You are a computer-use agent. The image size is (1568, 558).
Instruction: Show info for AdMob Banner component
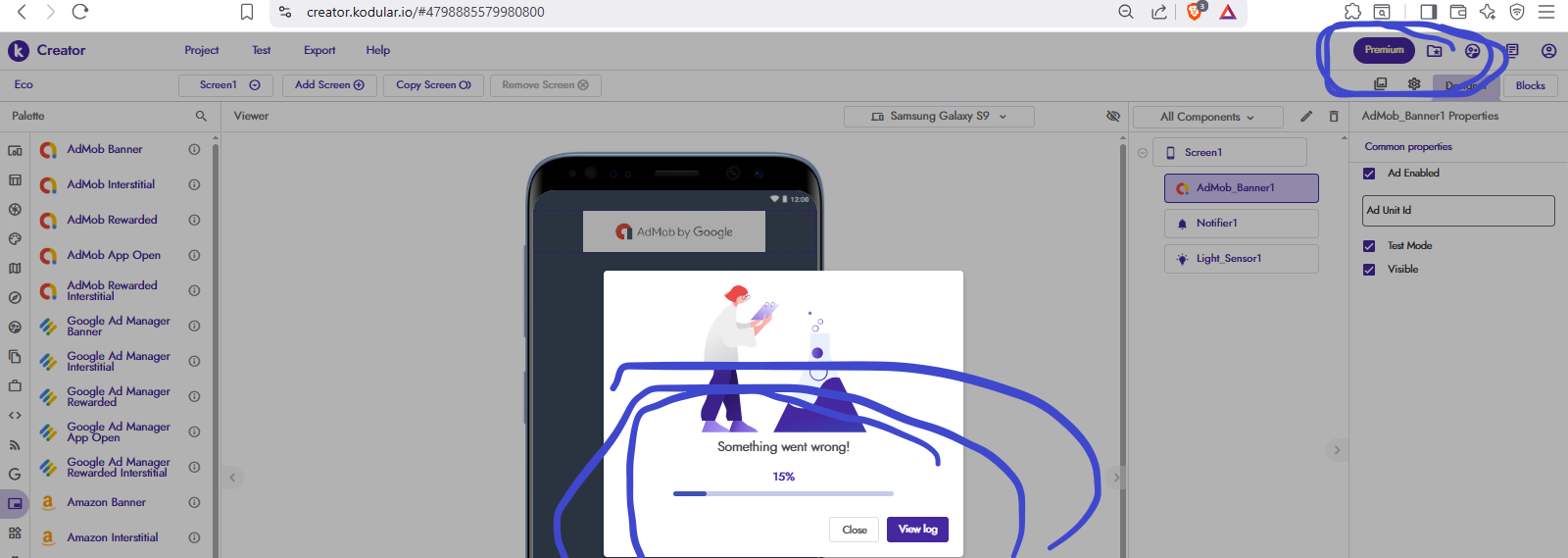tap(194, 149)
